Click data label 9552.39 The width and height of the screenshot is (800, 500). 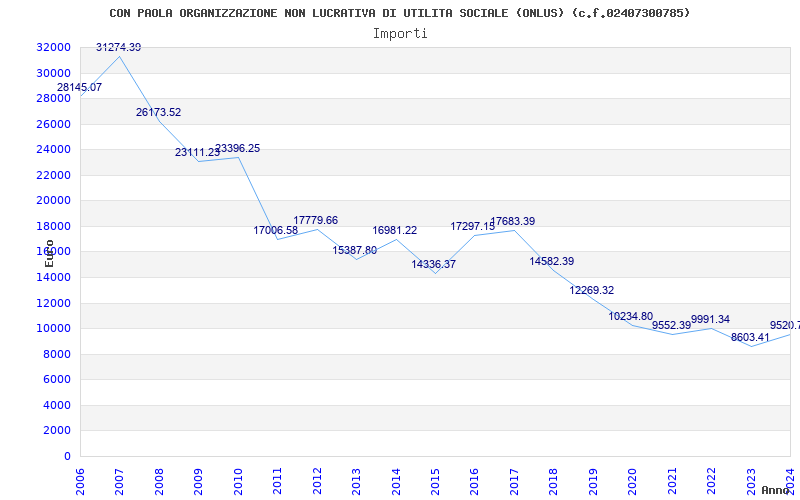(671, 325)
